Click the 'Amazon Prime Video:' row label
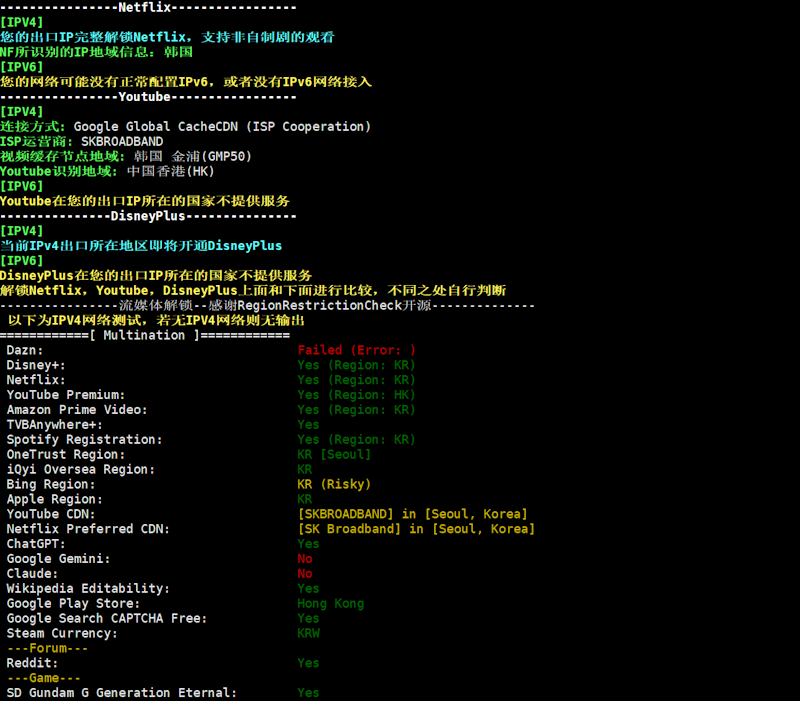Screen dimensions: 800x701 [77, 410]
